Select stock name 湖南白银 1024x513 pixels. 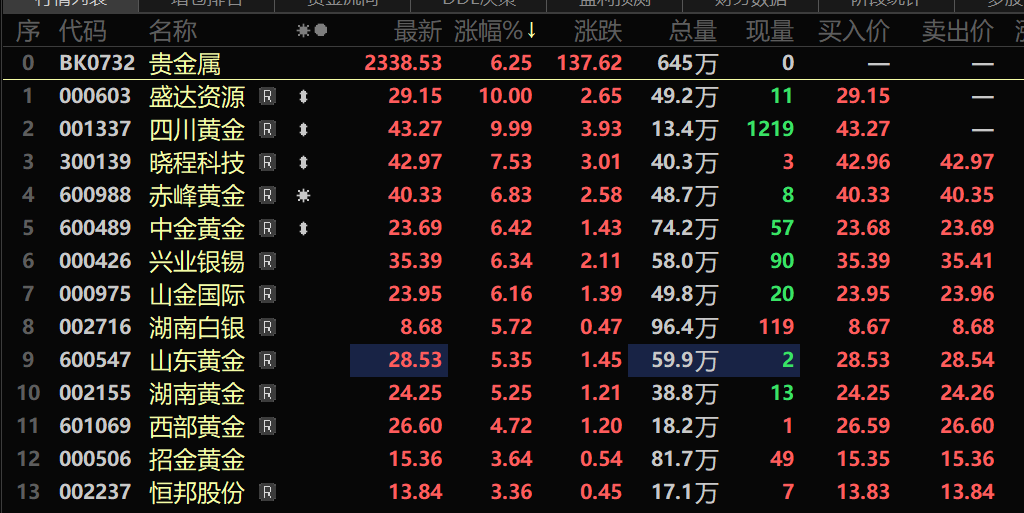coord(197,327)
